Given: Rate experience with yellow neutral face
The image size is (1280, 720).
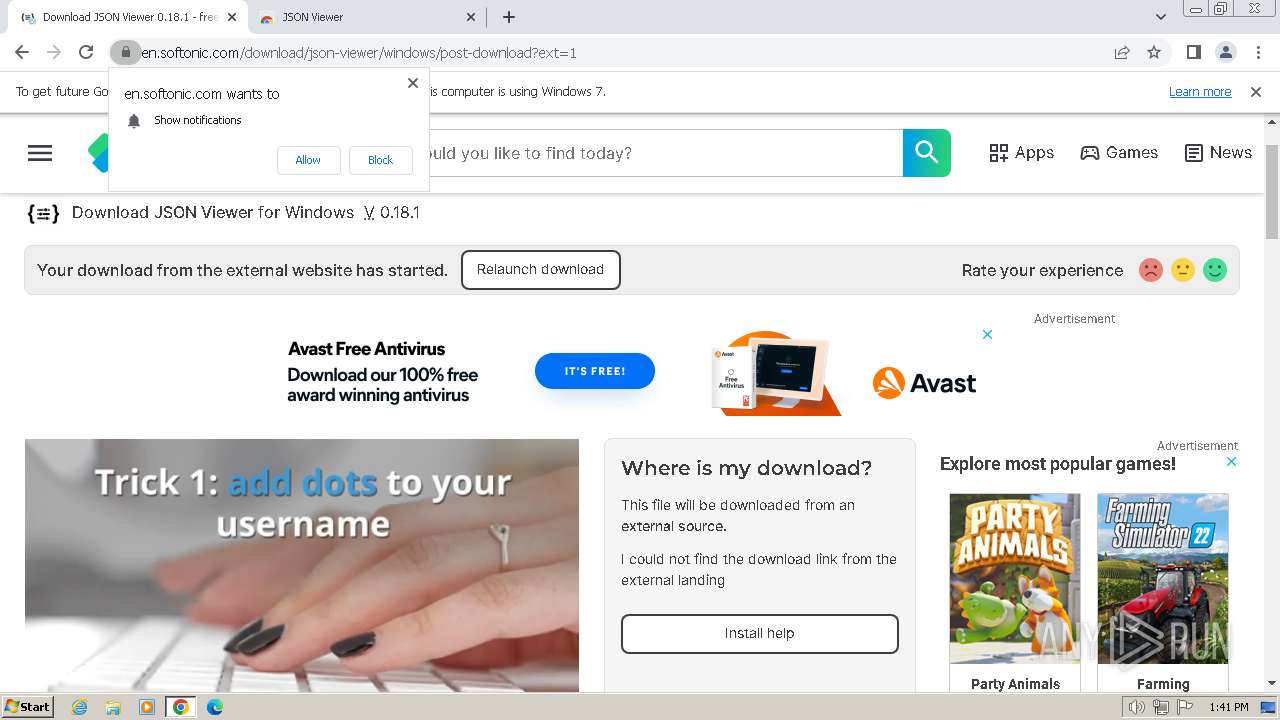Looking at the screenshot, I should pos(1183,270).
